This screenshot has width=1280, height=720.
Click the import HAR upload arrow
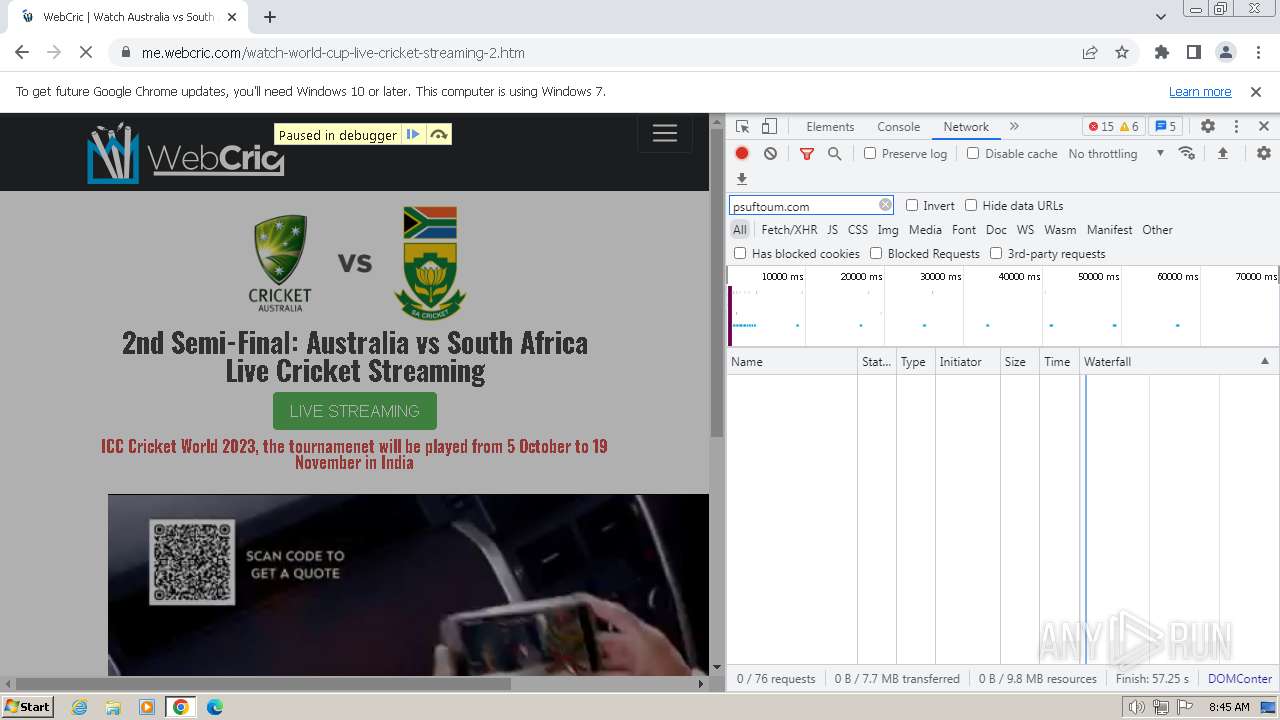1222,154
